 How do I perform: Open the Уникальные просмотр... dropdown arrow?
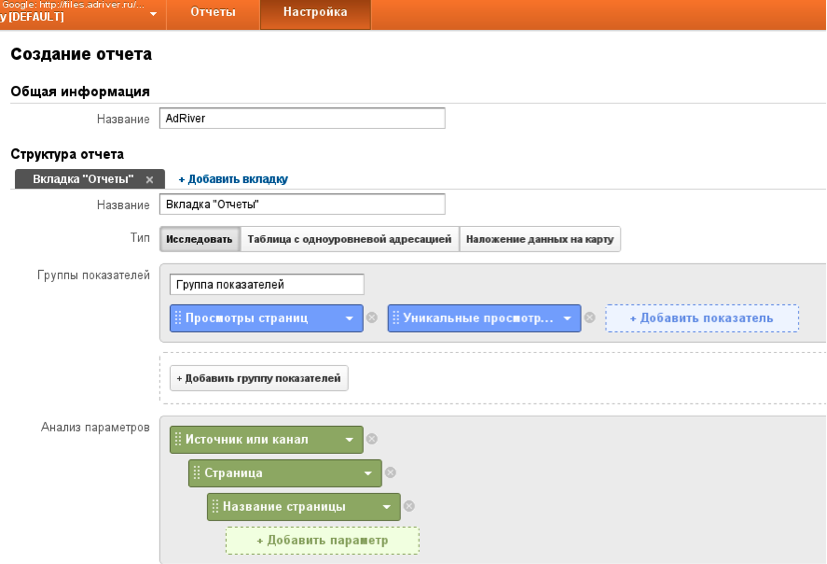pyautogui.click(x=568, y=319)
